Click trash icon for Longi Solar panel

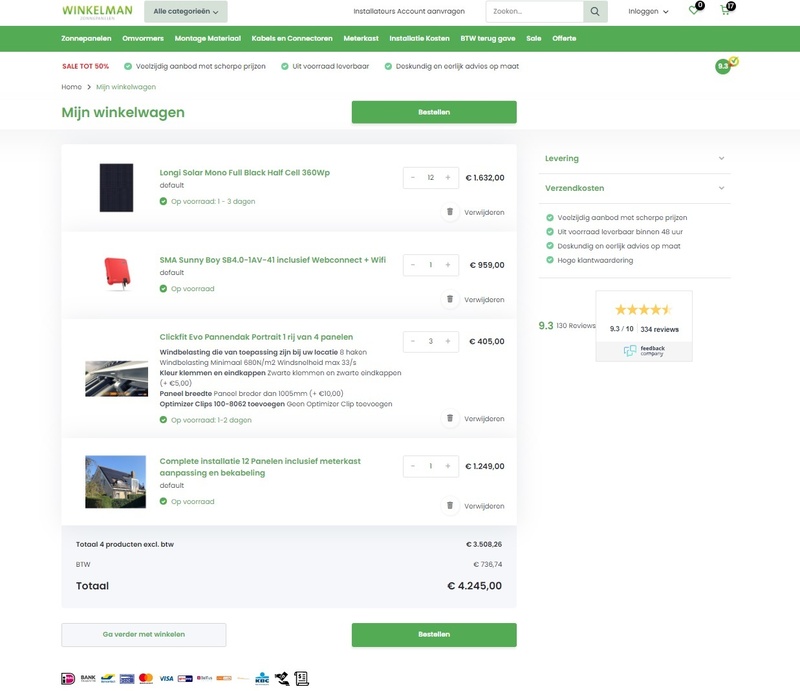[x=450, y=212]
